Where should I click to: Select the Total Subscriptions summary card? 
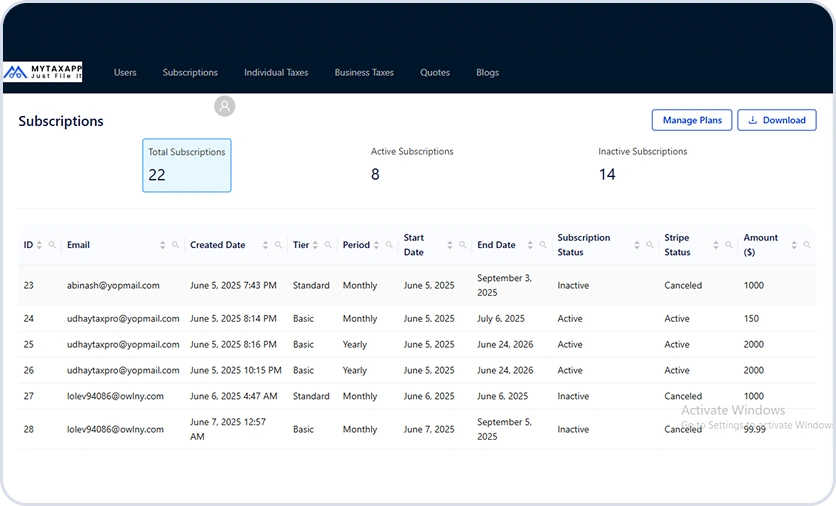click(x=187, y=165)
